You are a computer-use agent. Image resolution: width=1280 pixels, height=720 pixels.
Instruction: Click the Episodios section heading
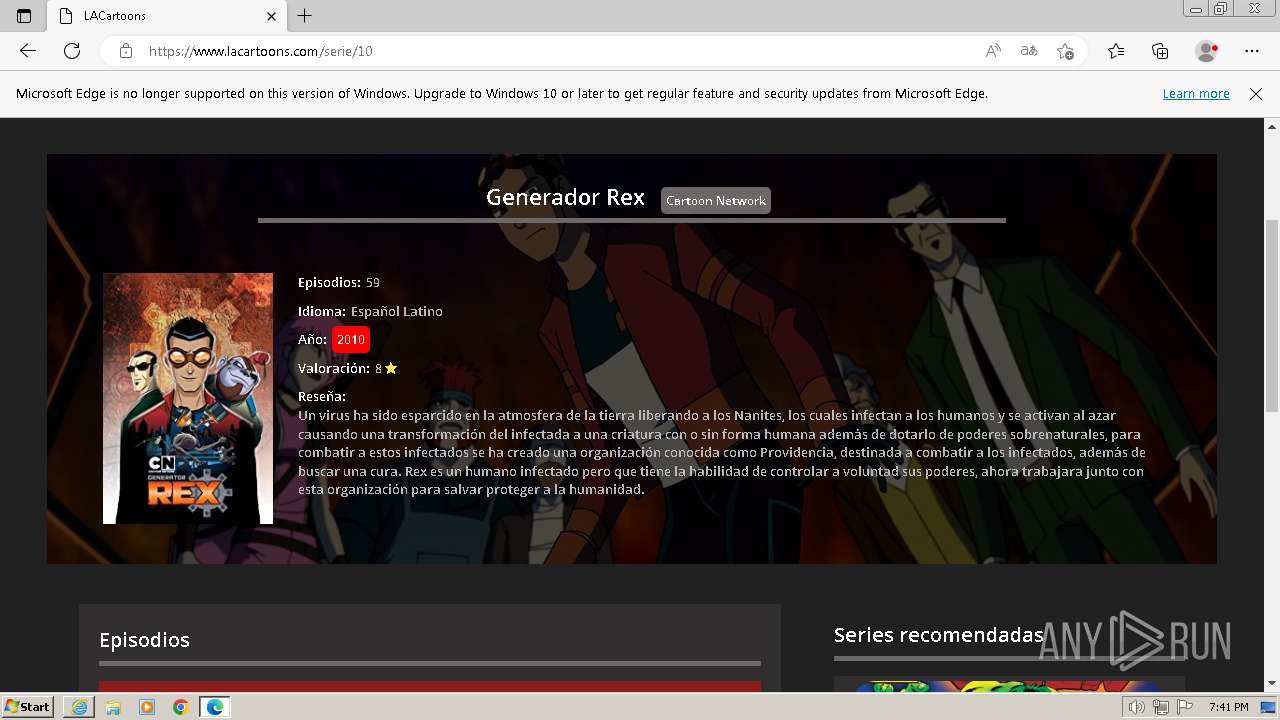pos(144,640)
